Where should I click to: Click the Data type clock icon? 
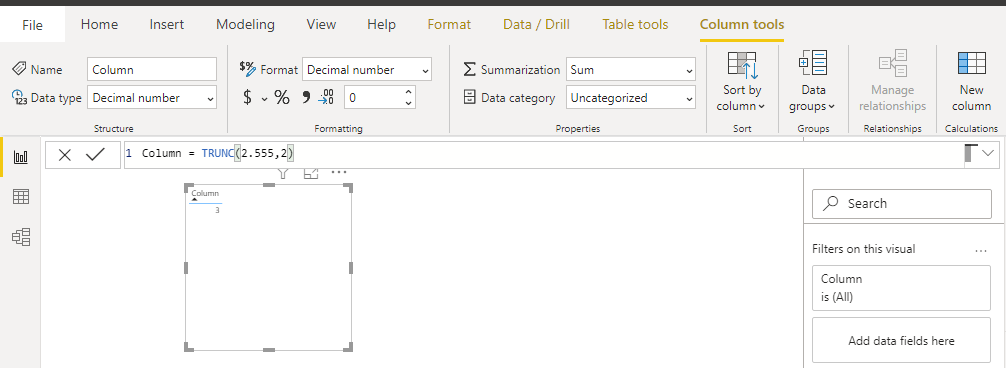19,97
